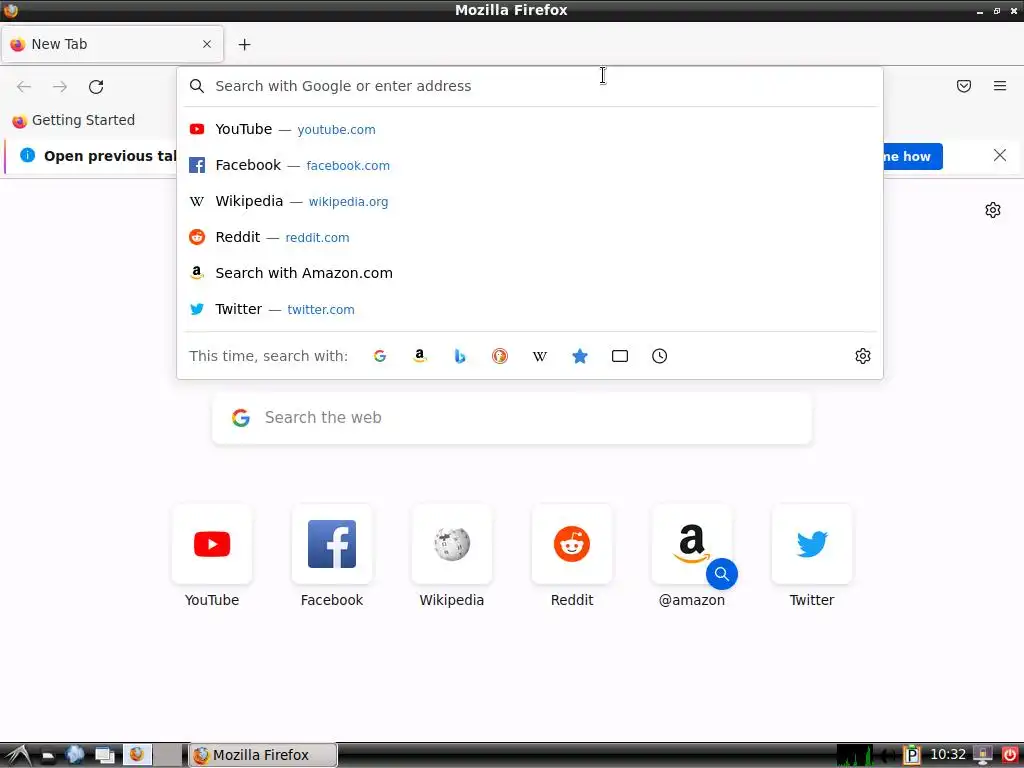The height and width of the screenshot is (768, 1024).
Task: Reload the page with the refresh icon
Action: [96, 86]
